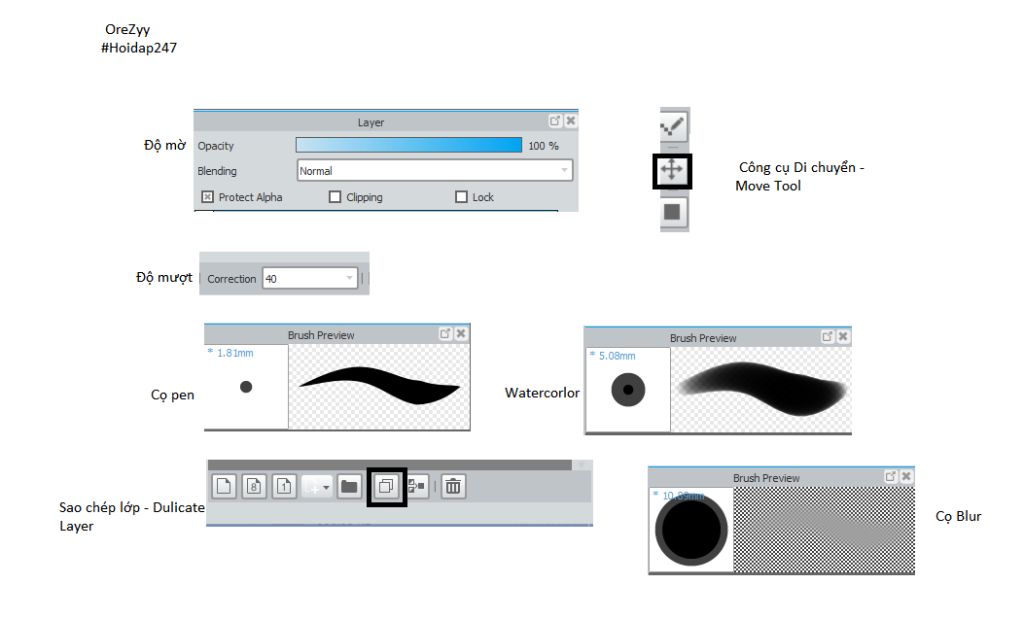Image resolution: width=1024 pixels, height=619 pixels.
Task: Create a new layer folder
Action: click(x=349, y=486)
